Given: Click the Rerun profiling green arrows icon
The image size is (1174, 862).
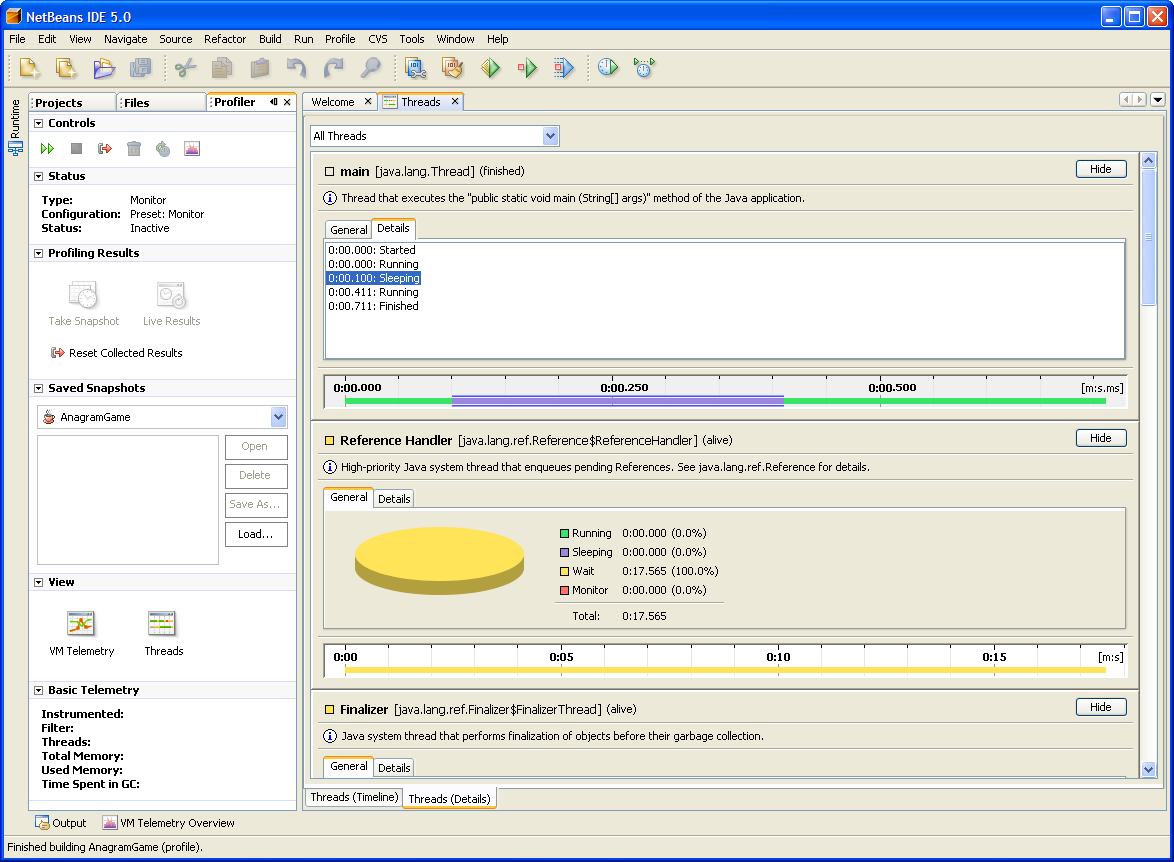Looking at the screenshot, I should 47,149.
